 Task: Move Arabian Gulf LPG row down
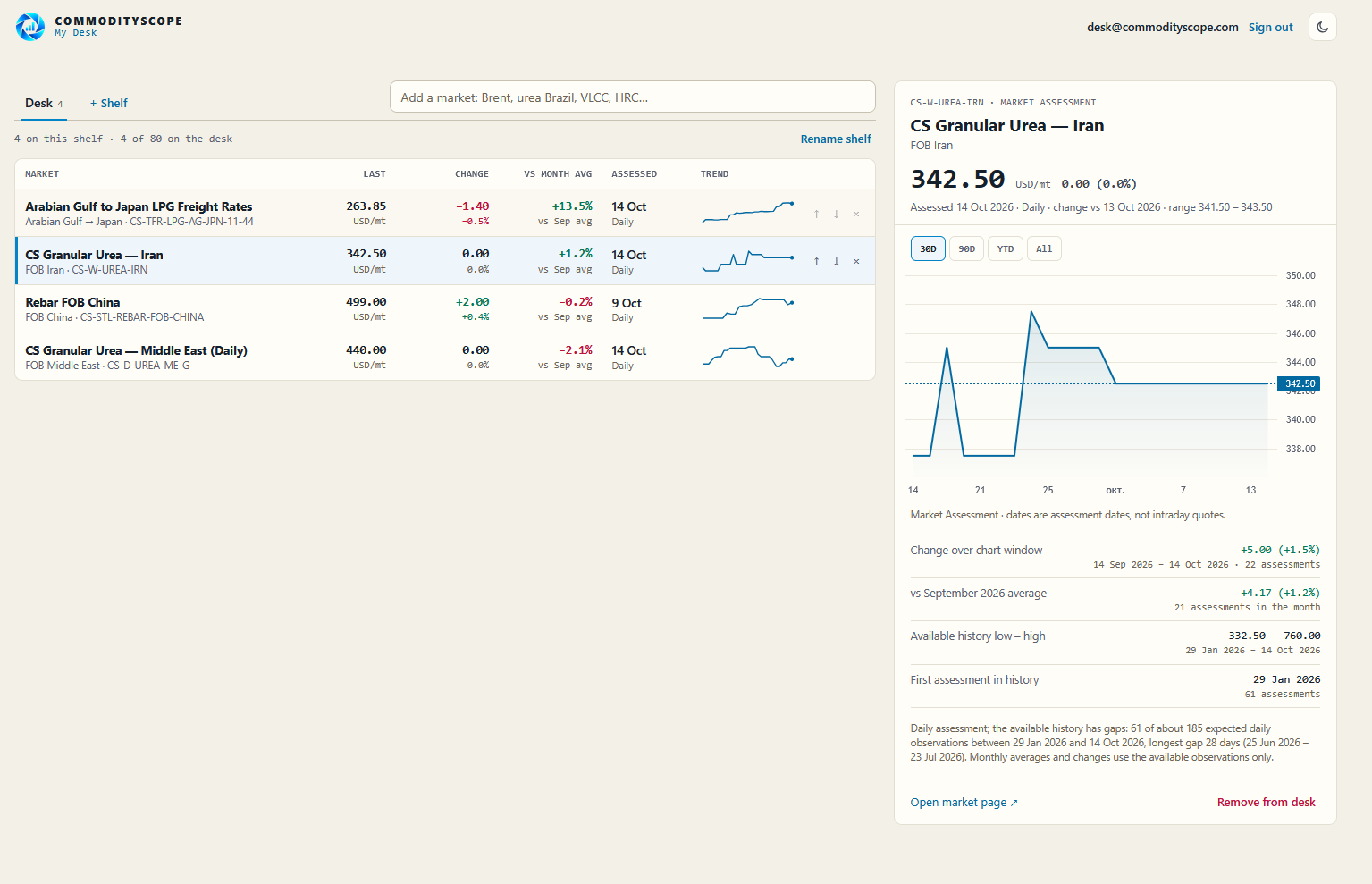[x=837, y=214]
